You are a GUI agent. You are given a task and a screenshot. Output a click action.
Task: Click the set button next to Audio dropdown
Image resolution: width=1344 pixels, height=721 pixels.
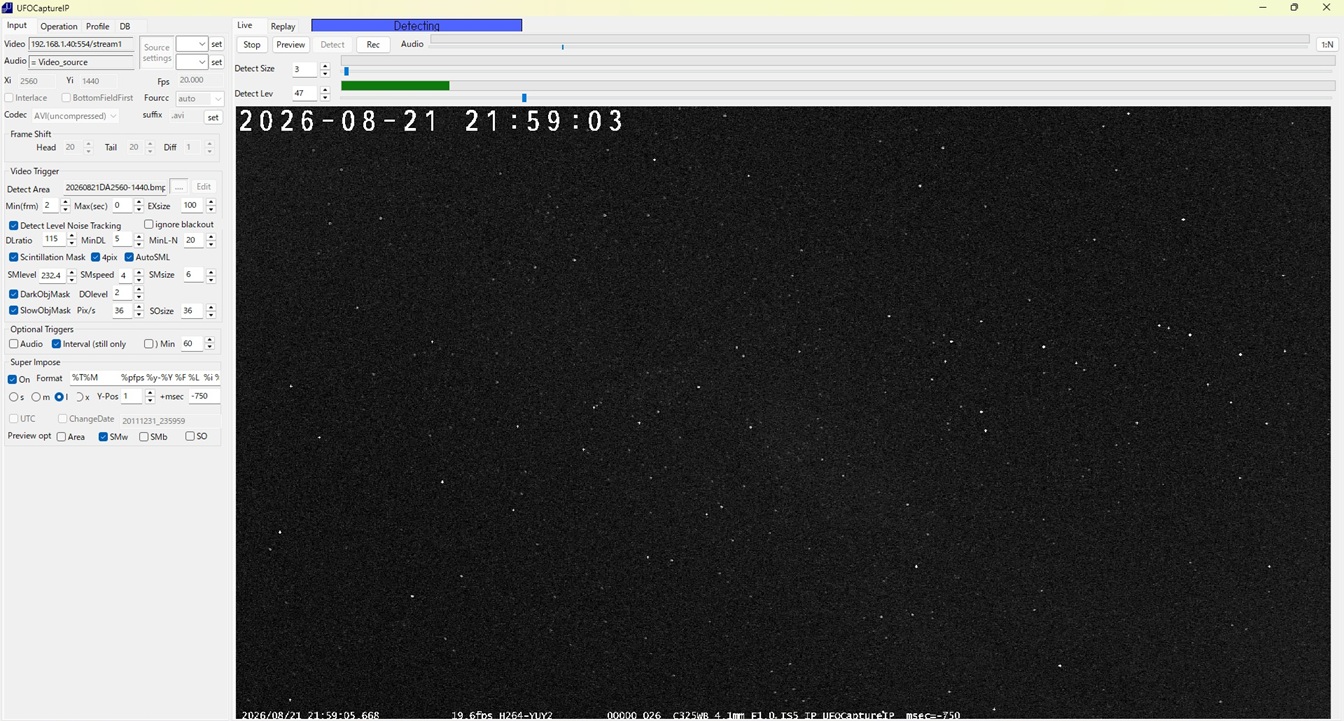pos(216,62)
